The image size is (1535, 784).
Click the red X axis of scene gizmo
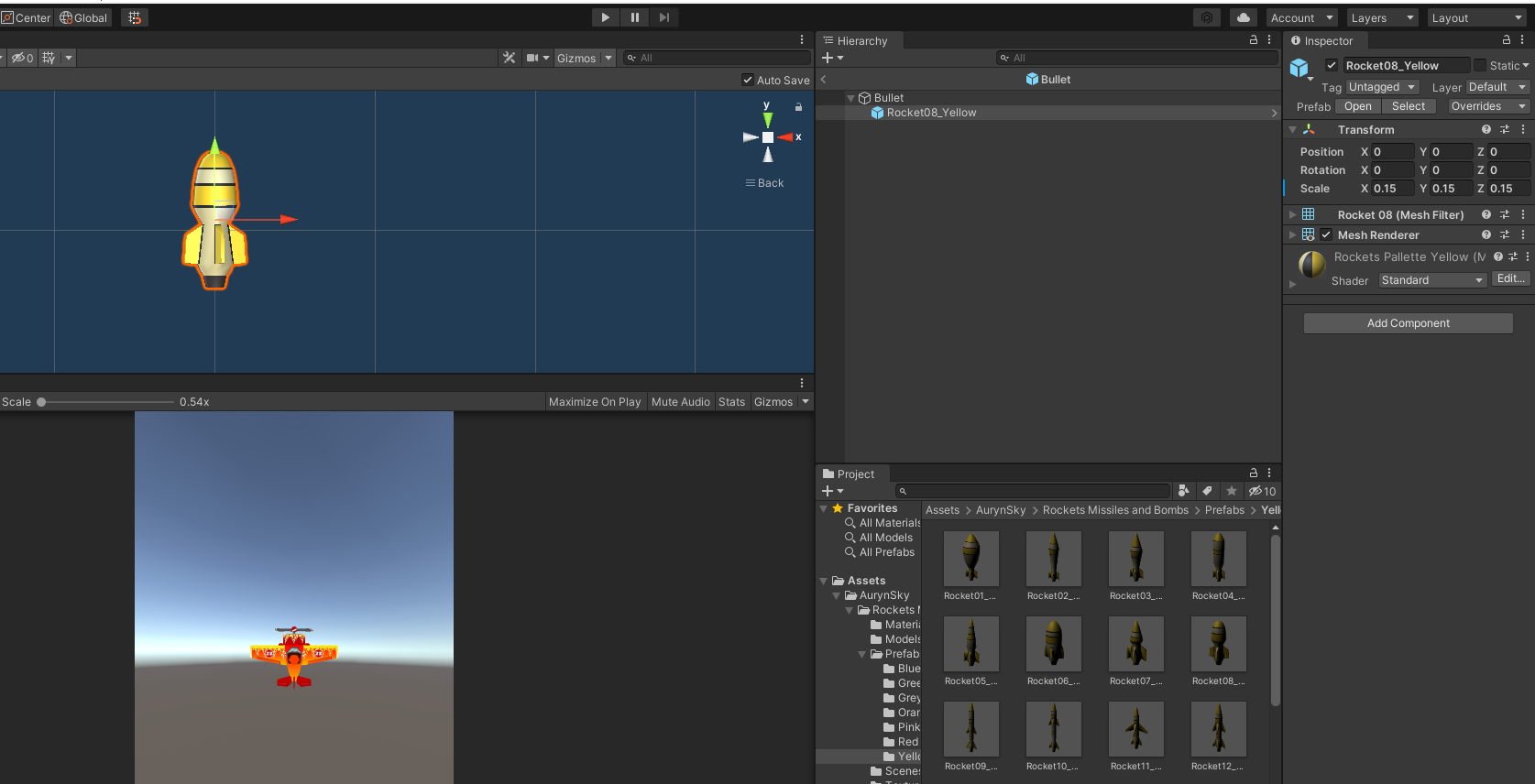pyautogui.click(x=786, y=137)
